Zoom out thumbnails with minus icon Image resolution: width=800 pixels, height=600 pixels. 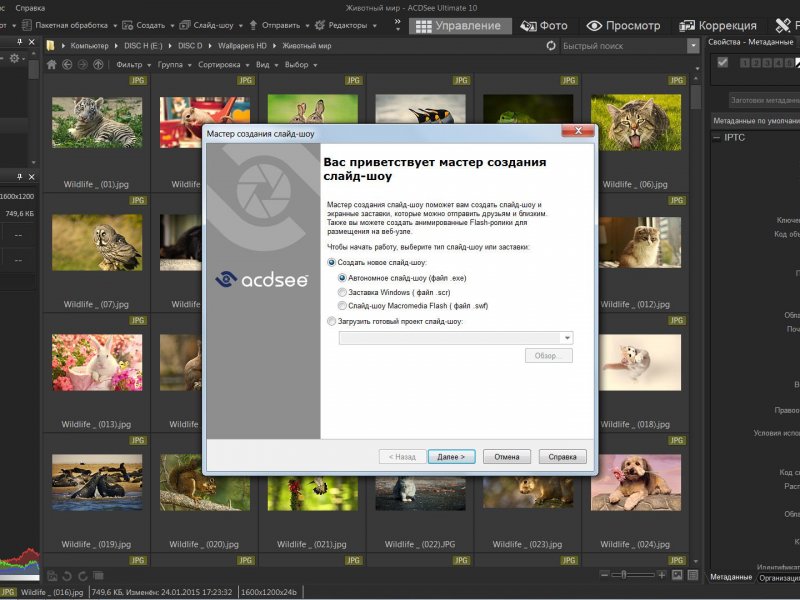[x=605, y=575]
